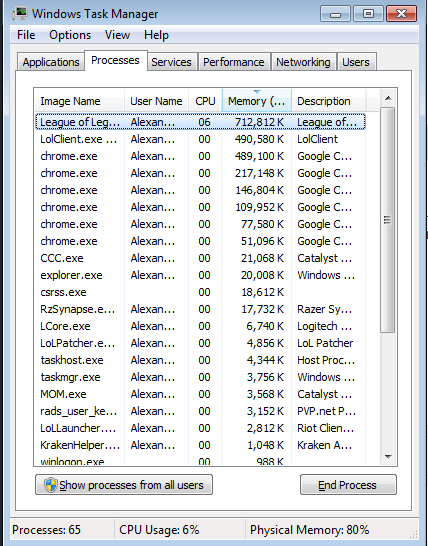Sort by CPU column header
The height and width of the screenshot is (546, 428).
click(x=205, y=101)
